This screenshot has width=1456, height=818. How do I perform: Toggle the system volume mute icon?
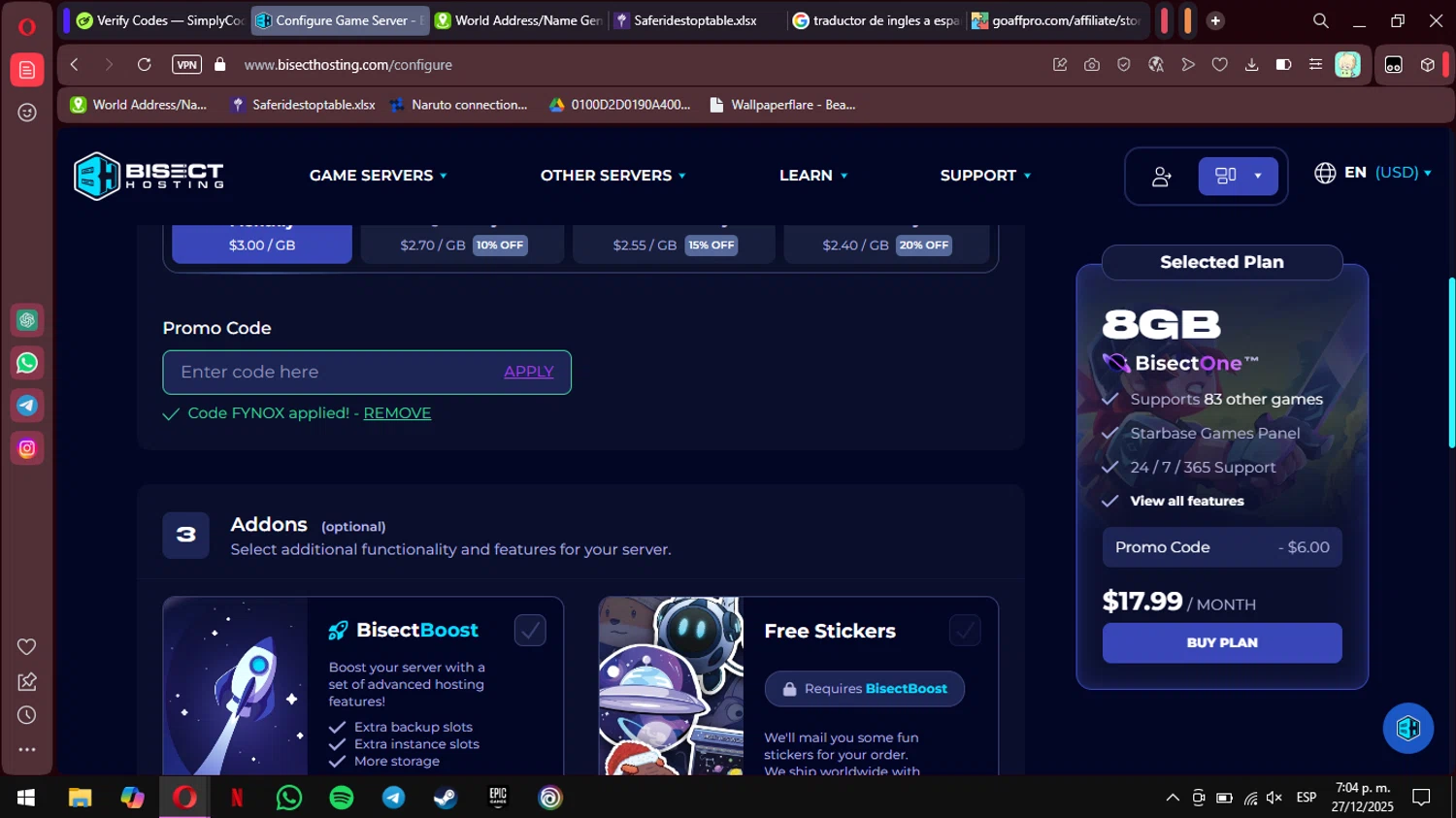[1274, 798]
